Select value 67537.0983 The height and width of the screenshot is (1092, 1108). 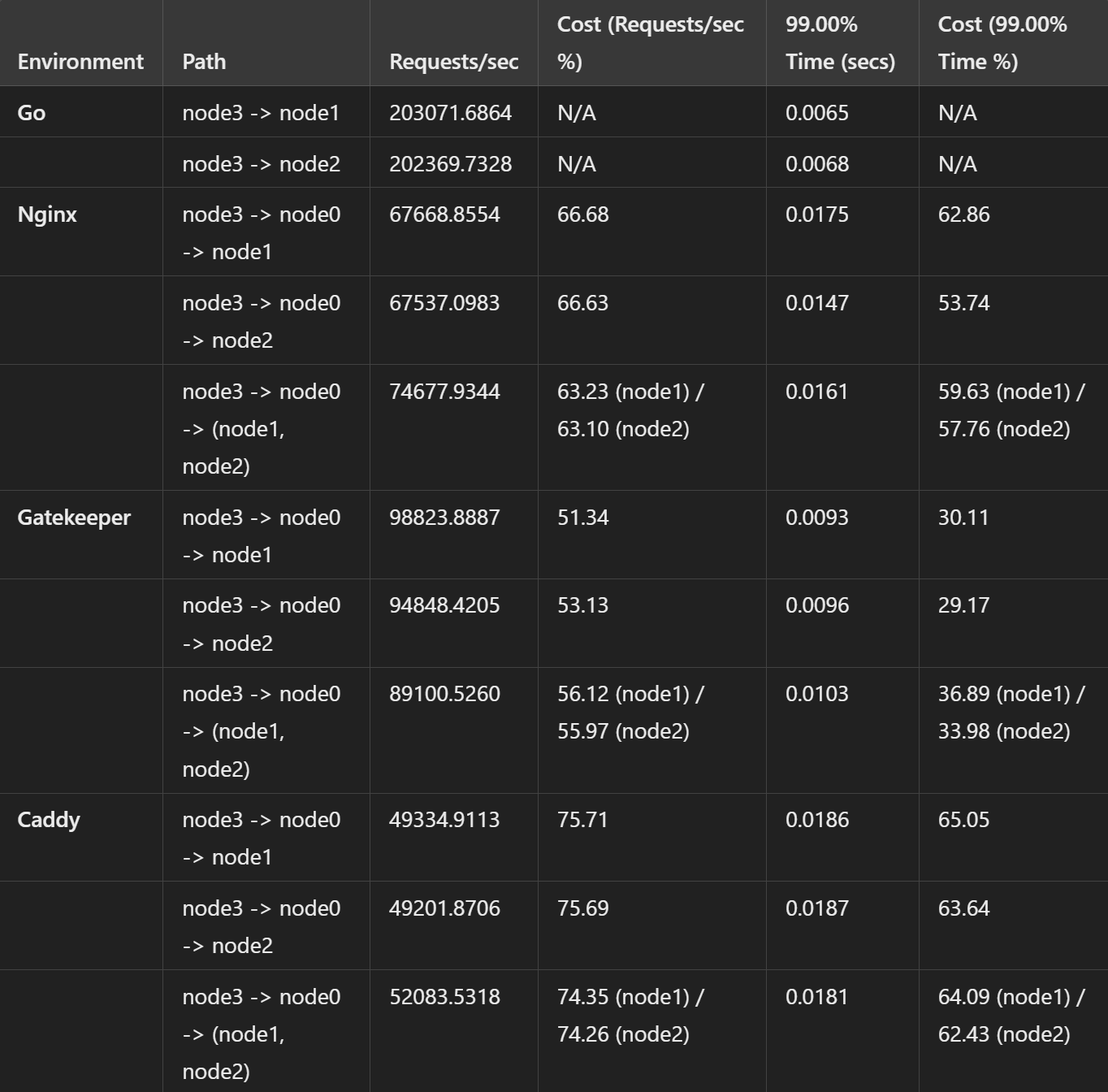point(444,303)
